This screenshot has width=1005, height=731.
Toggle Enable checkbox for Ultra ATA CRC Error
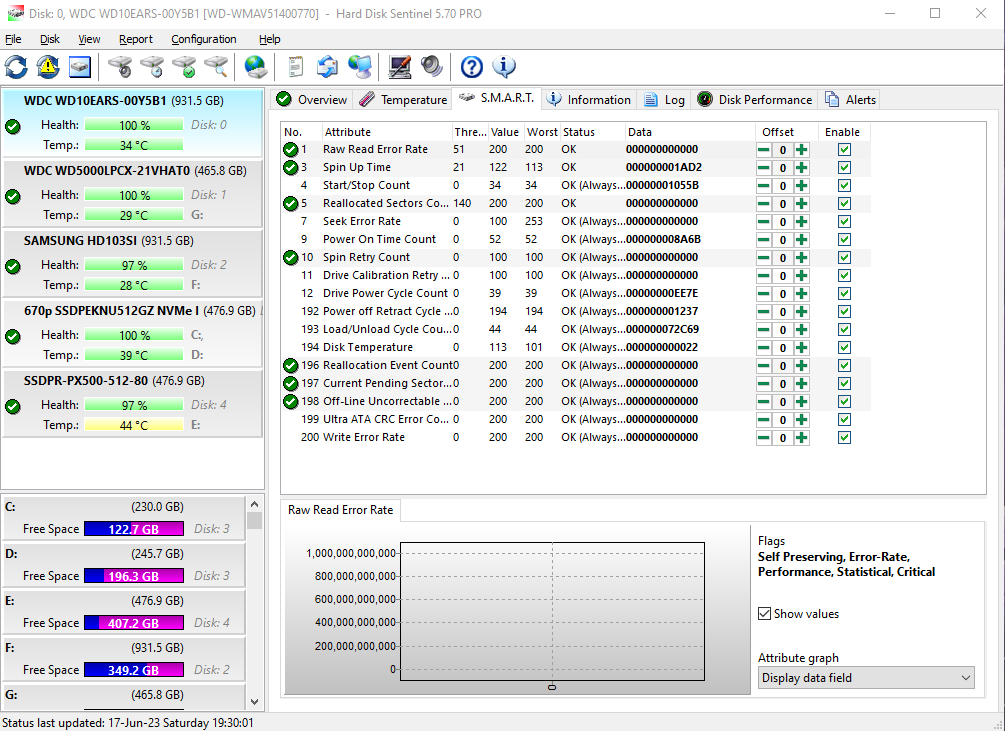coord(844,420)
